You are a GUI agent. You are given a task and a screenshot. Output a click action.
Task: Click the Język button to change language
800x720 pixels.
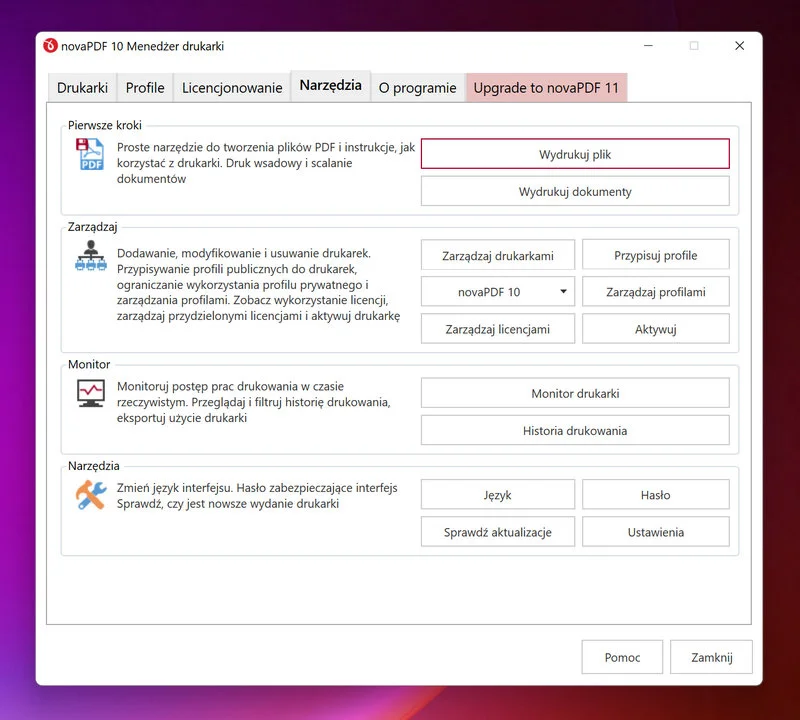pos(498,495)
